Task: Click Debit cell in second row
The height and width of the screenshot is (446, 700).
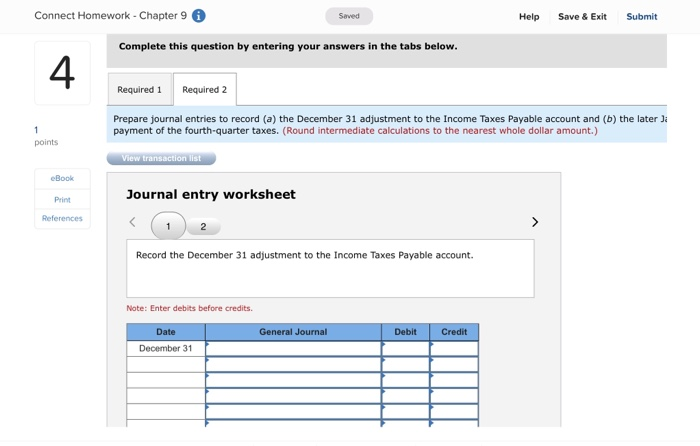Action: click(405, 364)
